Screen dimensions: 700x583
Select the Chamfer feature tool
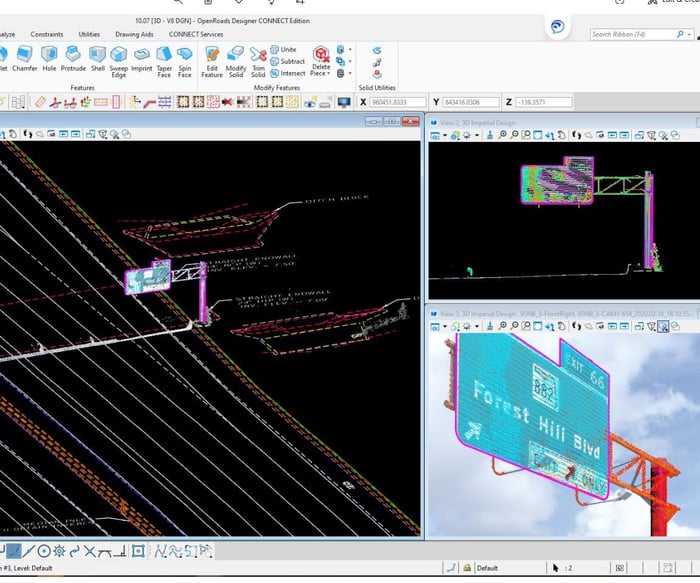[25, 59]
